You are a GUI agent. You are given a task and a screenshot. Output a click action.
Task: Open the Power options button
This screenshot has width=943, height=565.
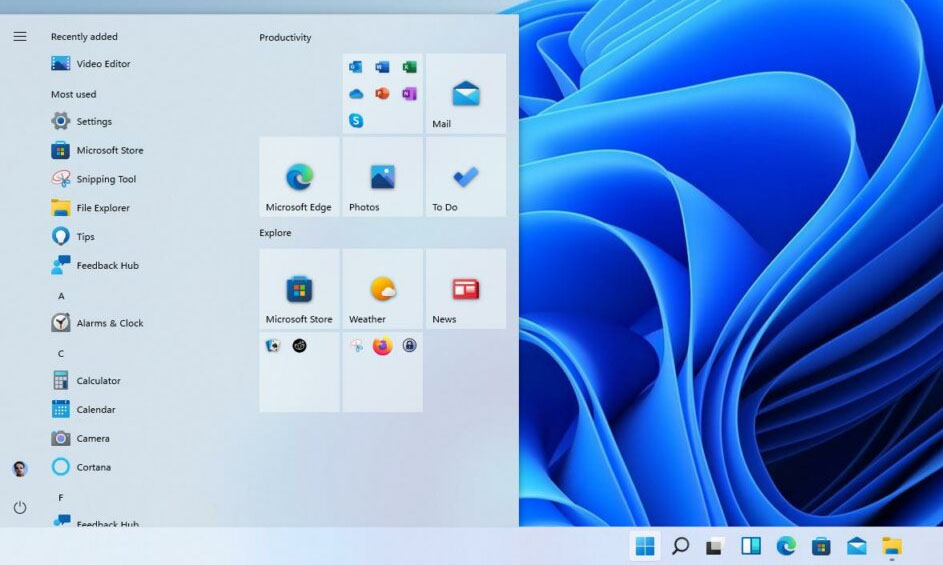click(x=20, y=507)
